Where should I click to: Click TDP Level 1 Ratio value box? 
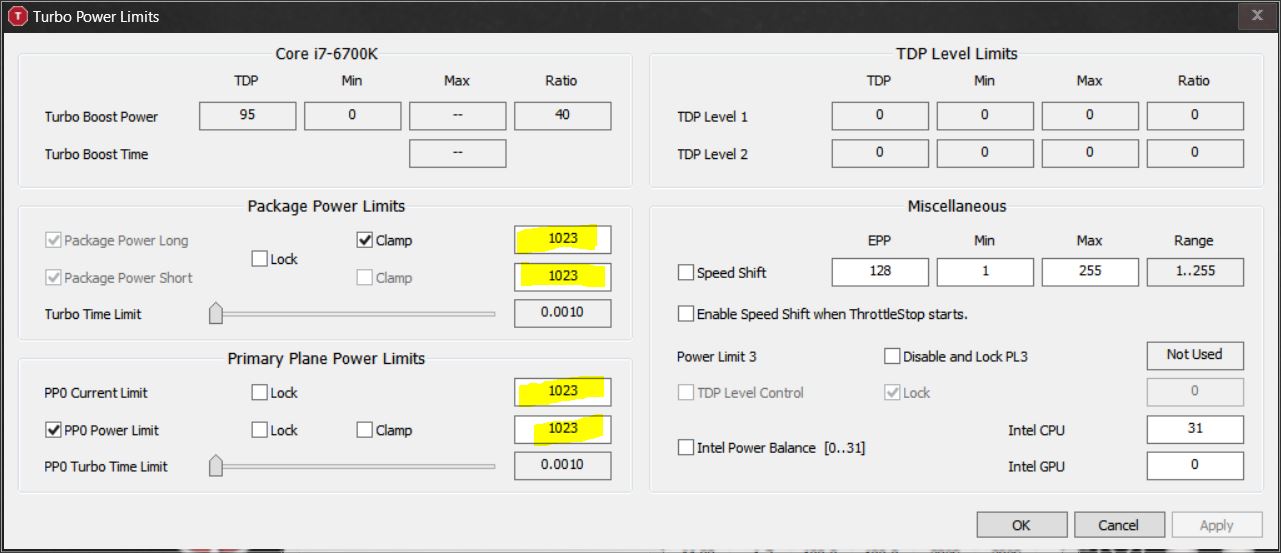click(x=1195, y=116)
